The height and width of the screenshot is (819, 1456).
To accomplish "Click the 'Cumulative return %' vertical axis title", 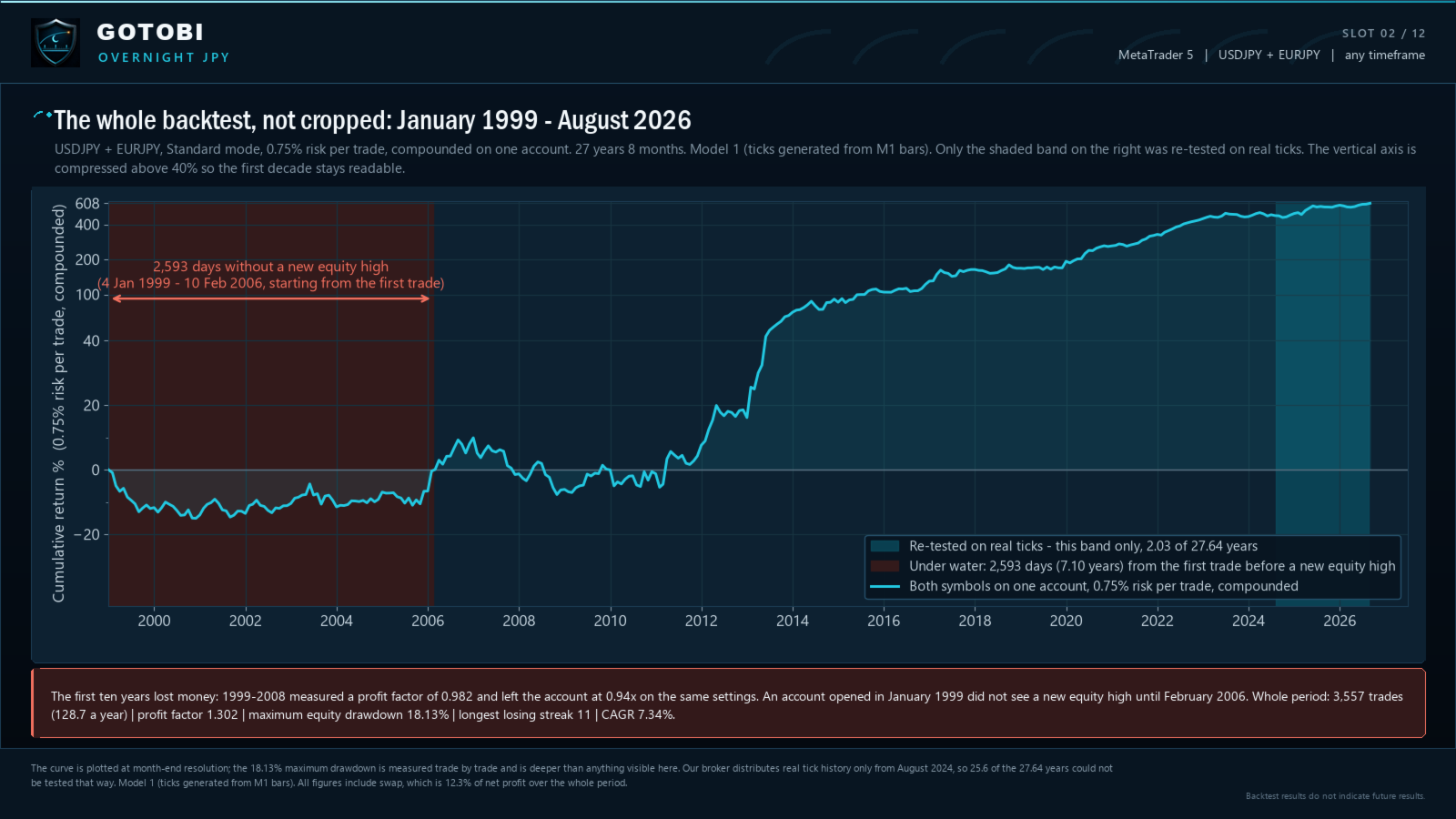I will tap(59, 403).
